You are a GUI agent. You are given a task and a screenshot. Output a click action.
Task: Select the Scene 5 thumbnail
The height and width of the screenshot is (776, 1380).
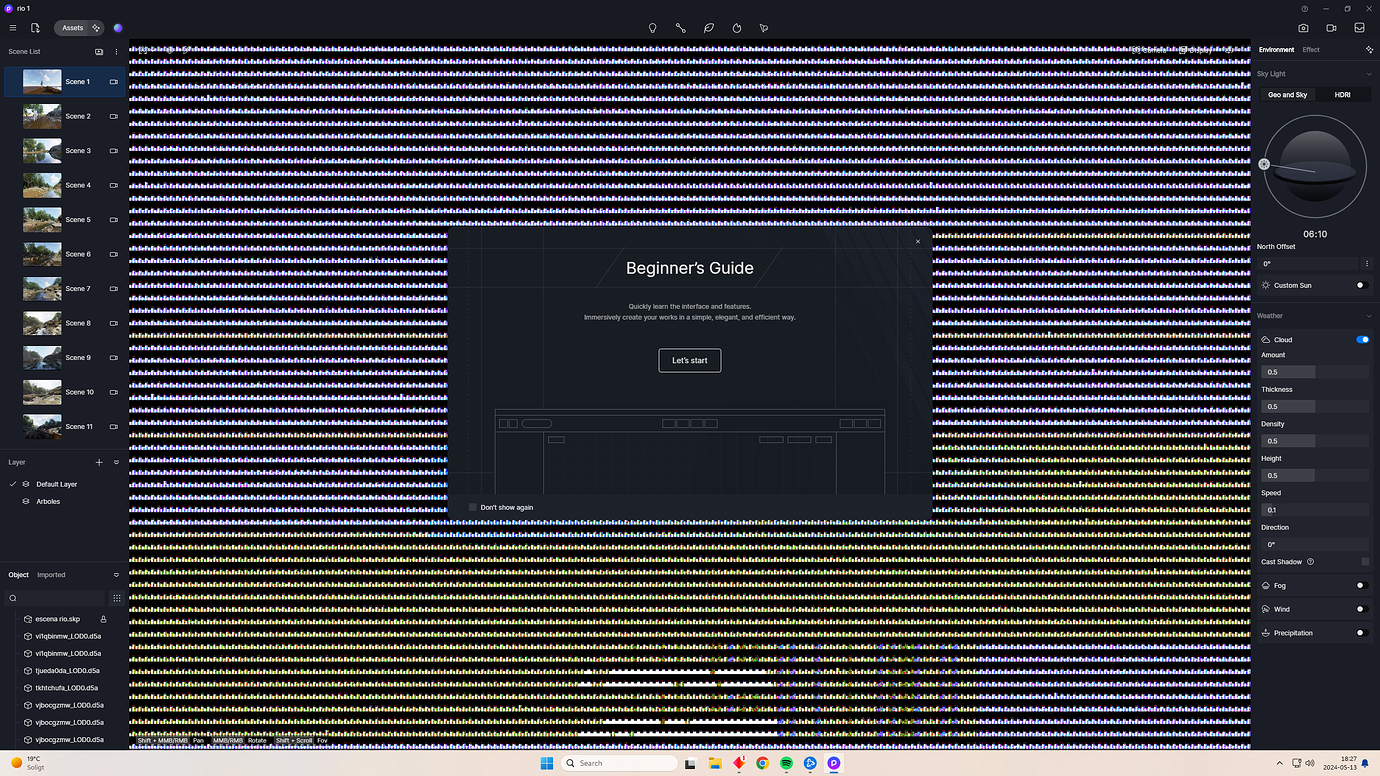tap(42, 219)
